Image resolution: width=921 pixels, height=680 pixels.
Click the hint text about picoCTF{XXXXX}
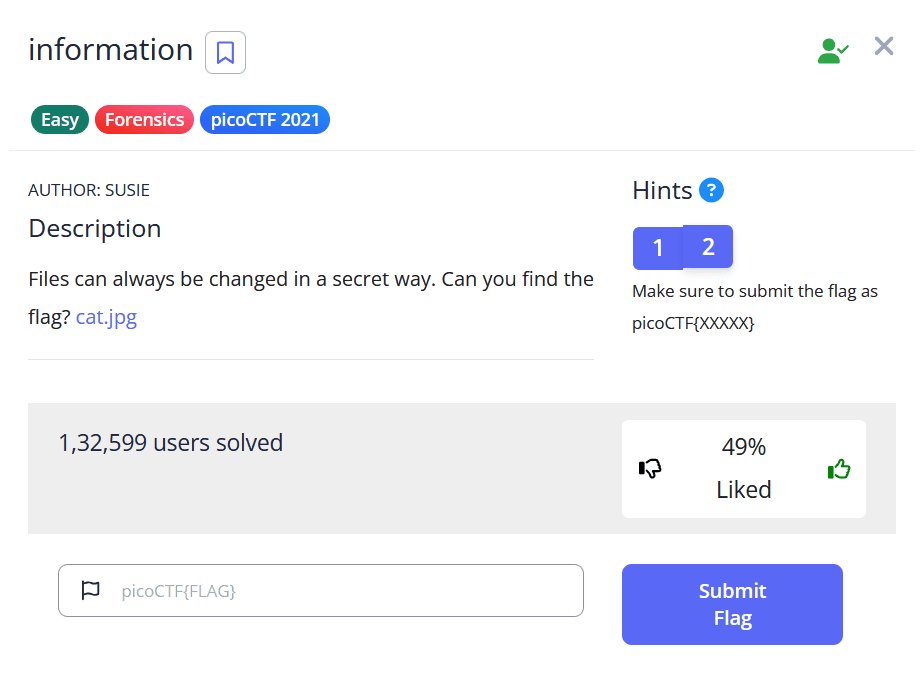click(x=754, y=307)
